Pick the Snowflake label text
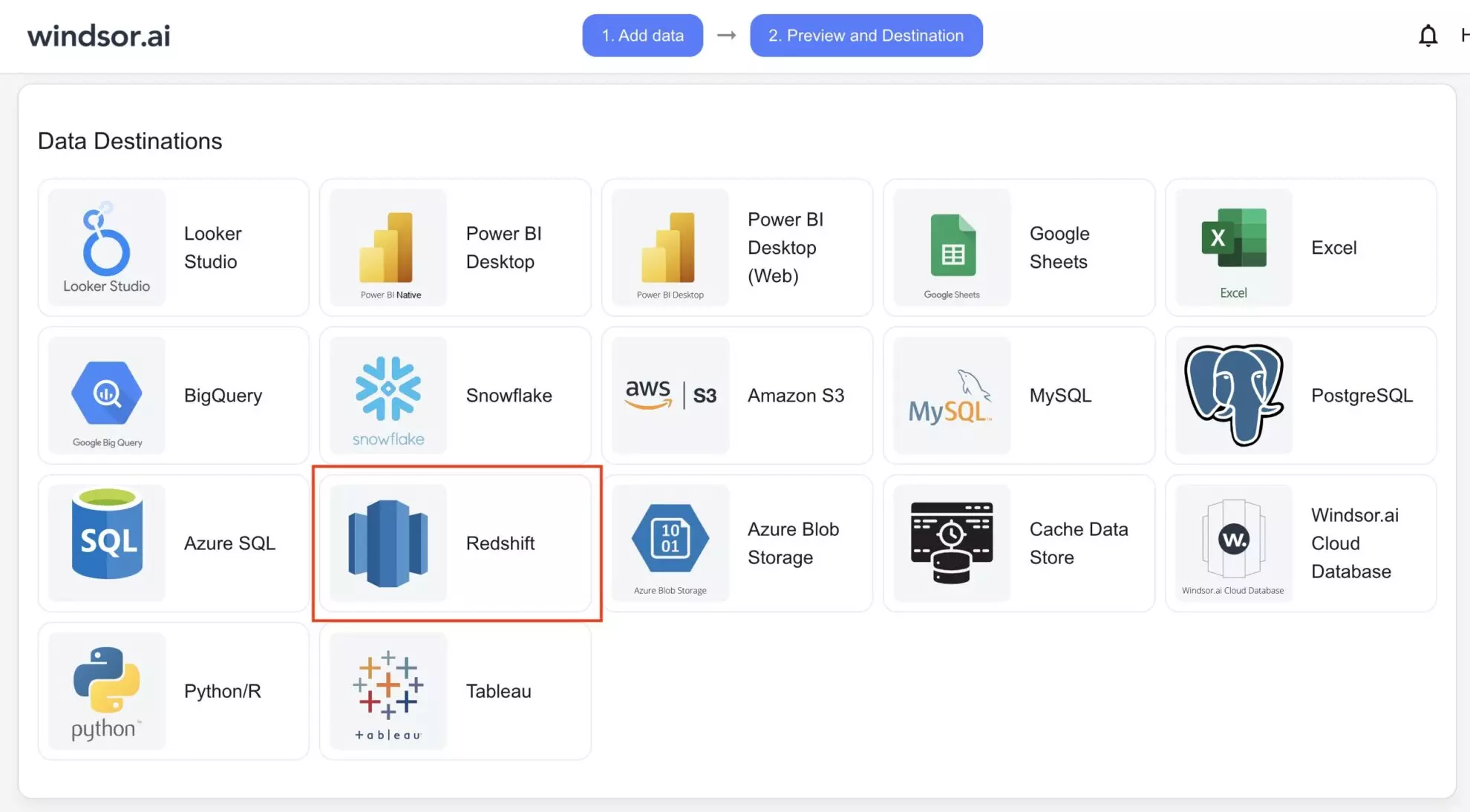1470x812 pixels. pyautogui.click(x=509, y=395)
